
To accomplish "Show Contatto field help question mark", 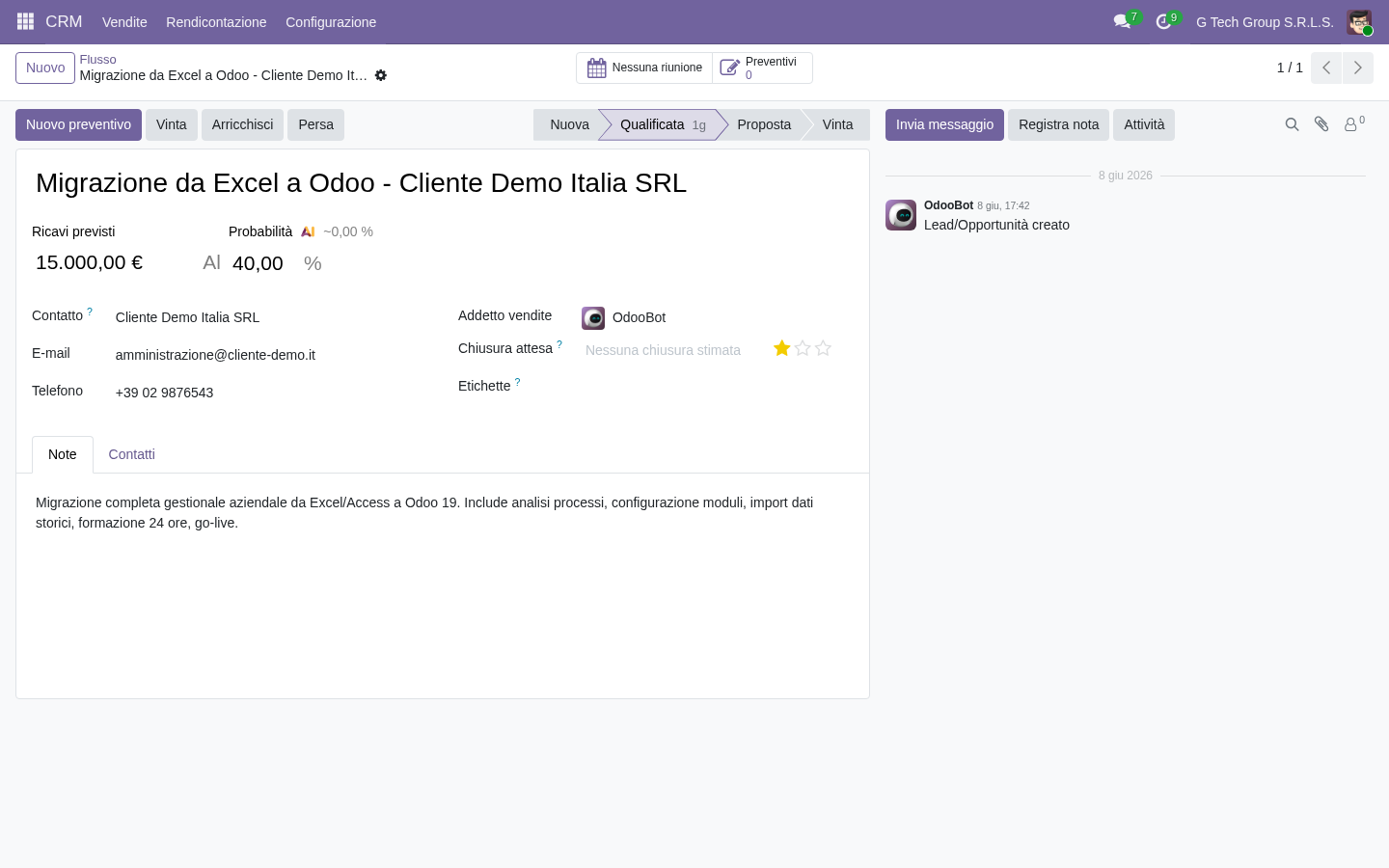I will (90, 312).
